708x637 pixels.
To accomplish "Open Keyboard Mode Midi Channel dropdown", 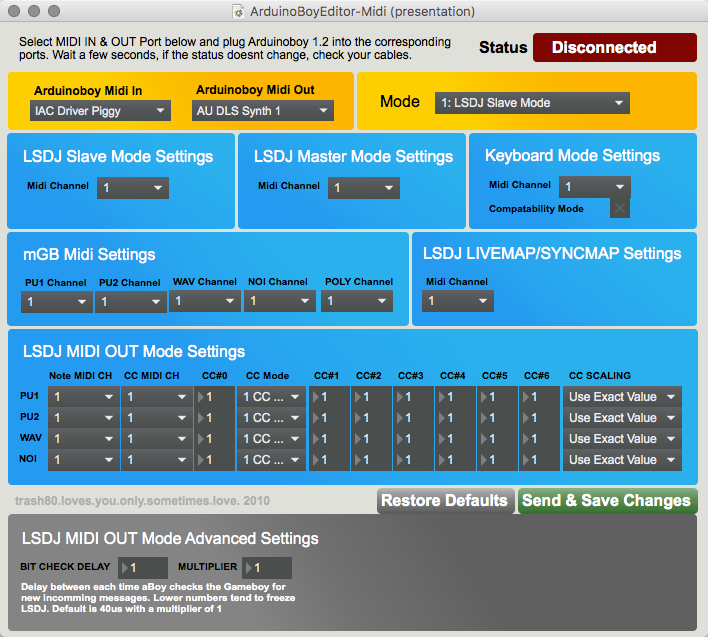I will coord(595,187).
